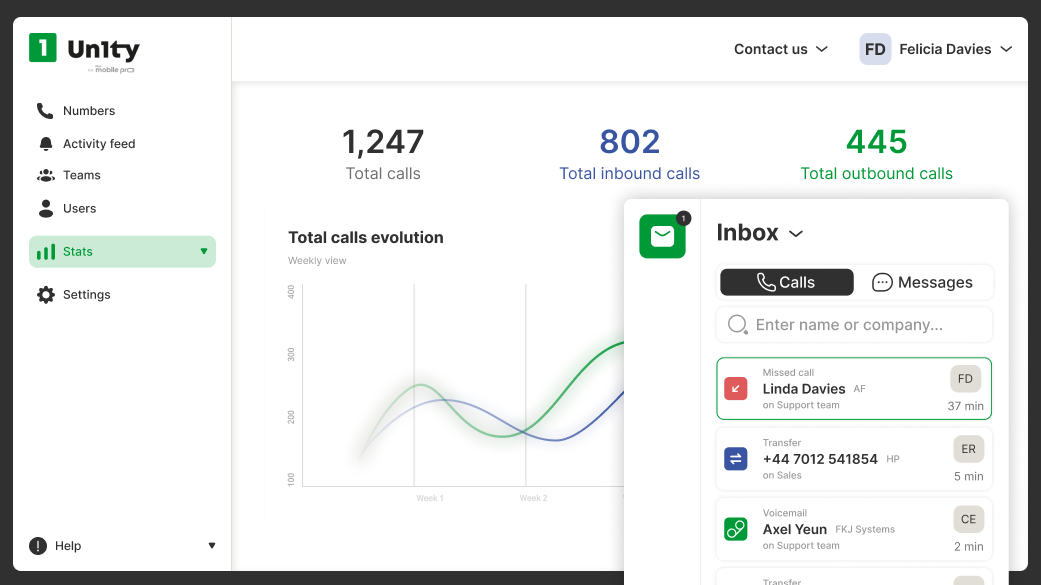The height and width of the screenshot is (585, 1041).
Task: Click the green Inbox envelope icon
Action: coord(662,236)
